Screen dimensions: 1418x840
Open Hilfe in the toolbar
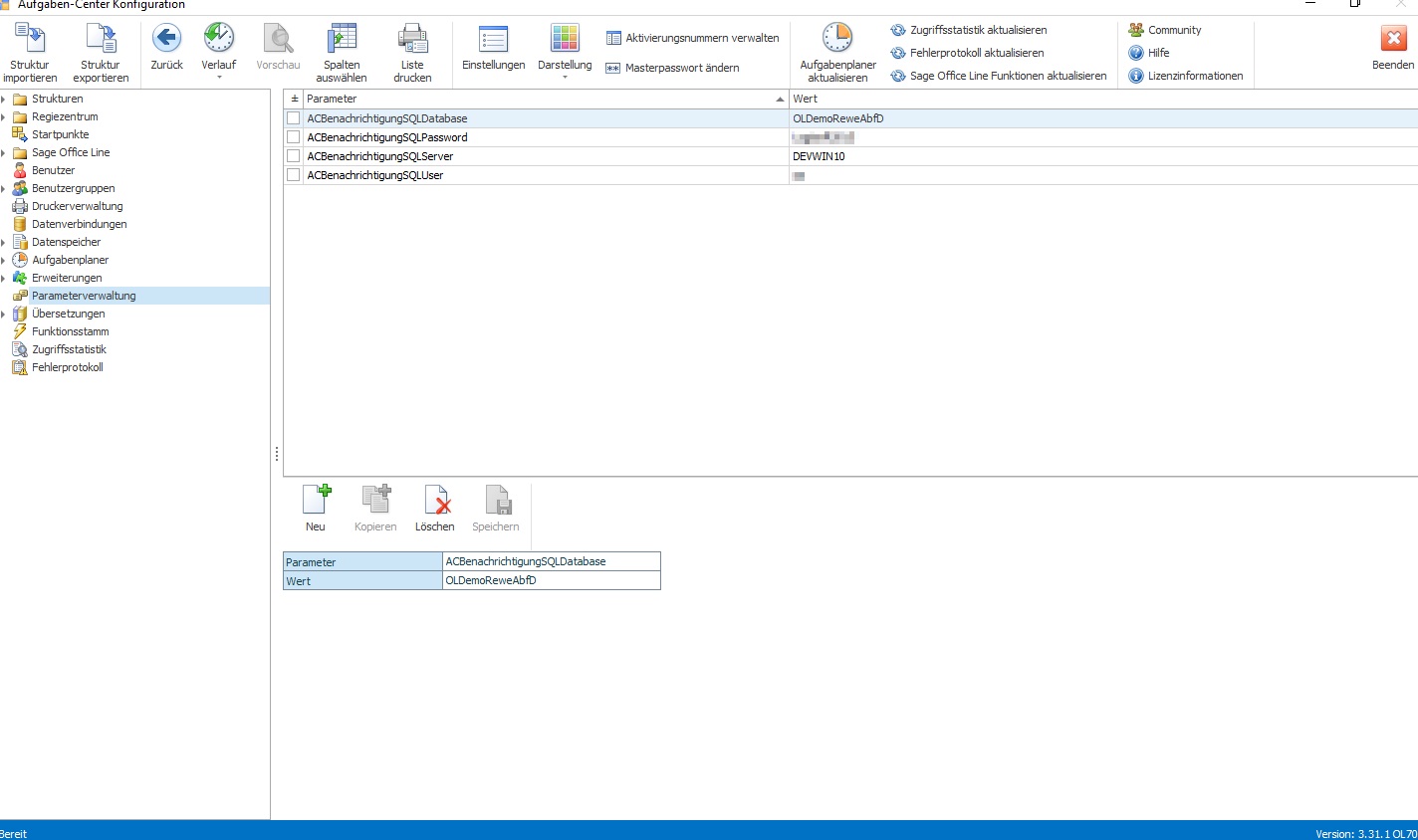coord(1149,53)
